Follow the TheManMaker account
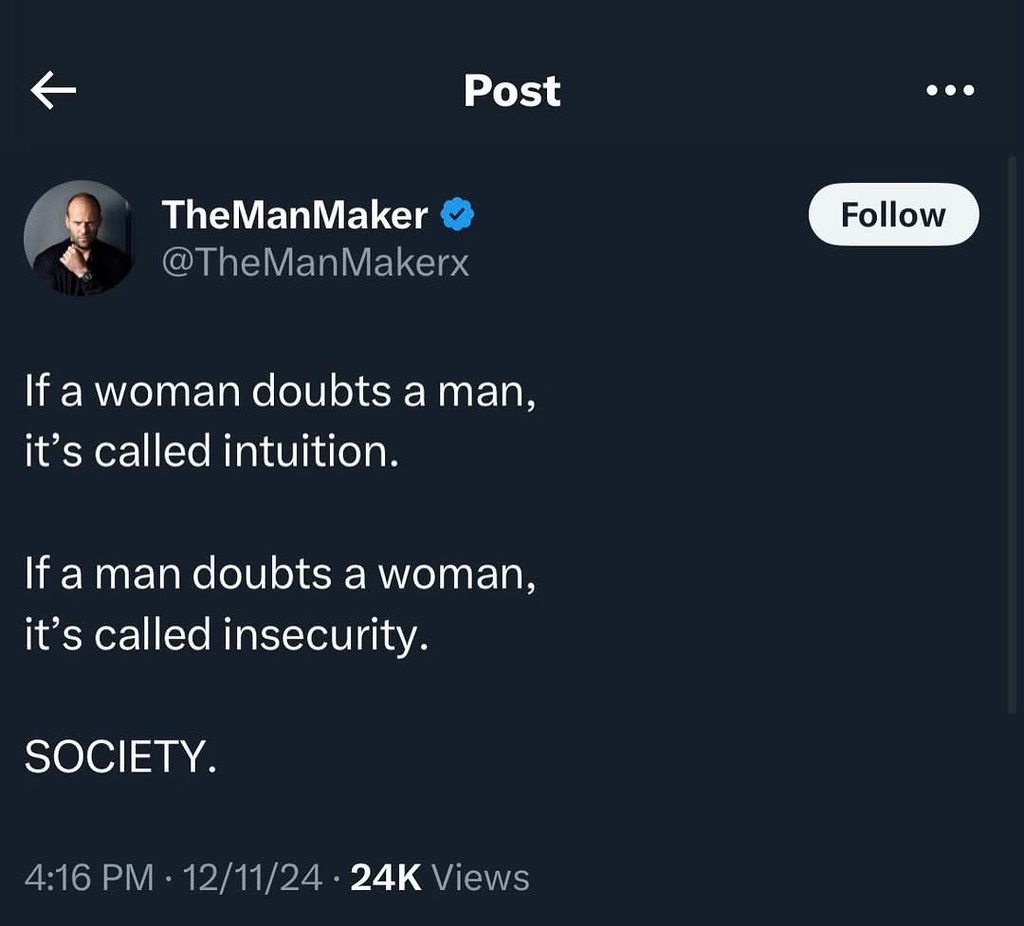Screen dimensions: 1024x926 [x=892, y=215]
